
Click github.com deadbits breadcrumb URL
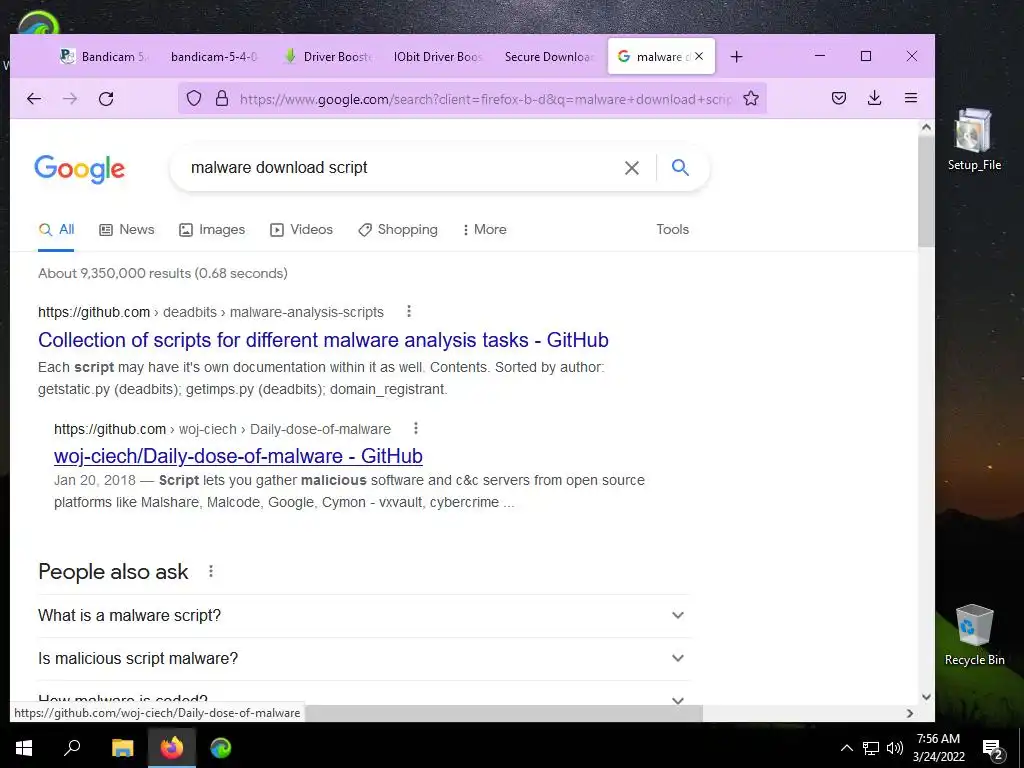(x=210, y=312)
